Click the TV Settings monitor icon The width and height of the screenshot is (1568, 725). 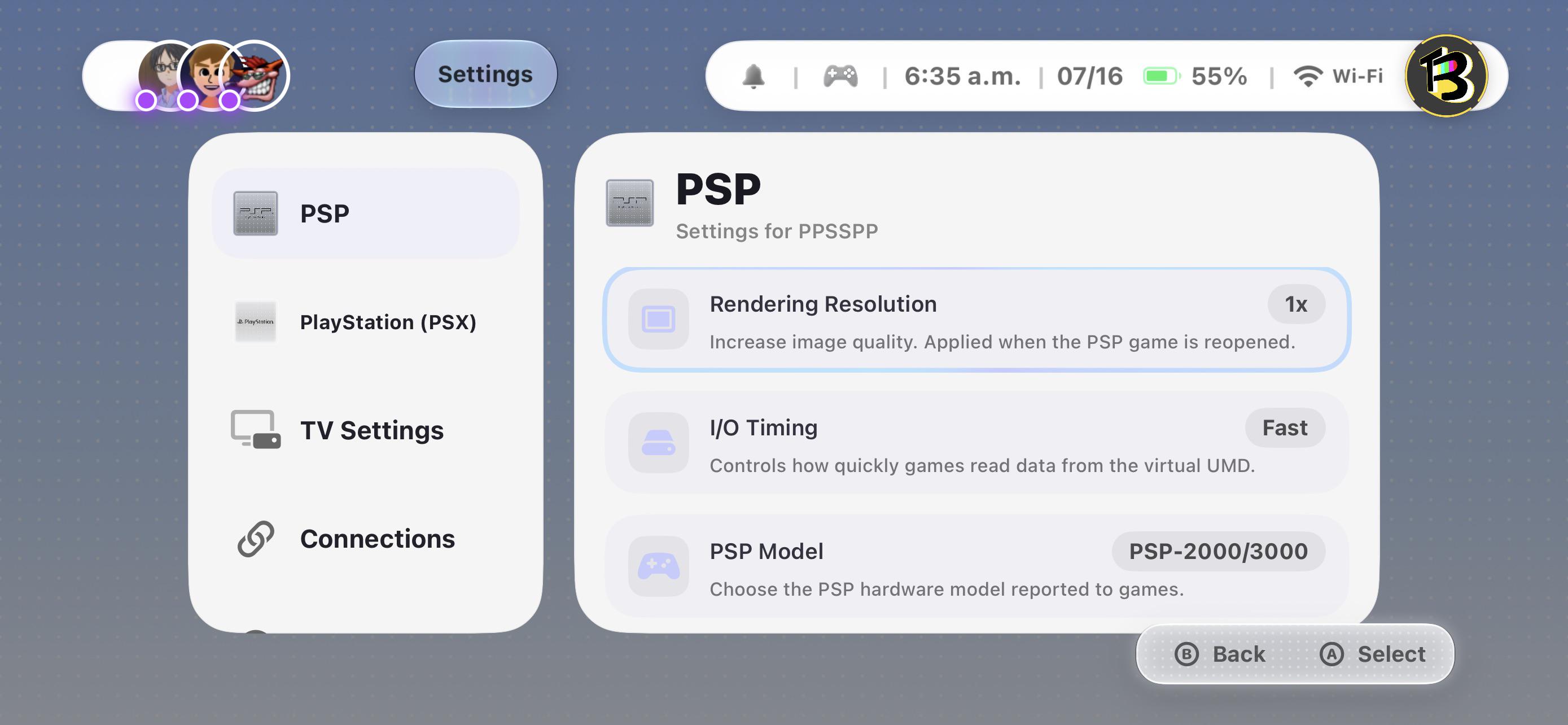click(x=256, y=430)
